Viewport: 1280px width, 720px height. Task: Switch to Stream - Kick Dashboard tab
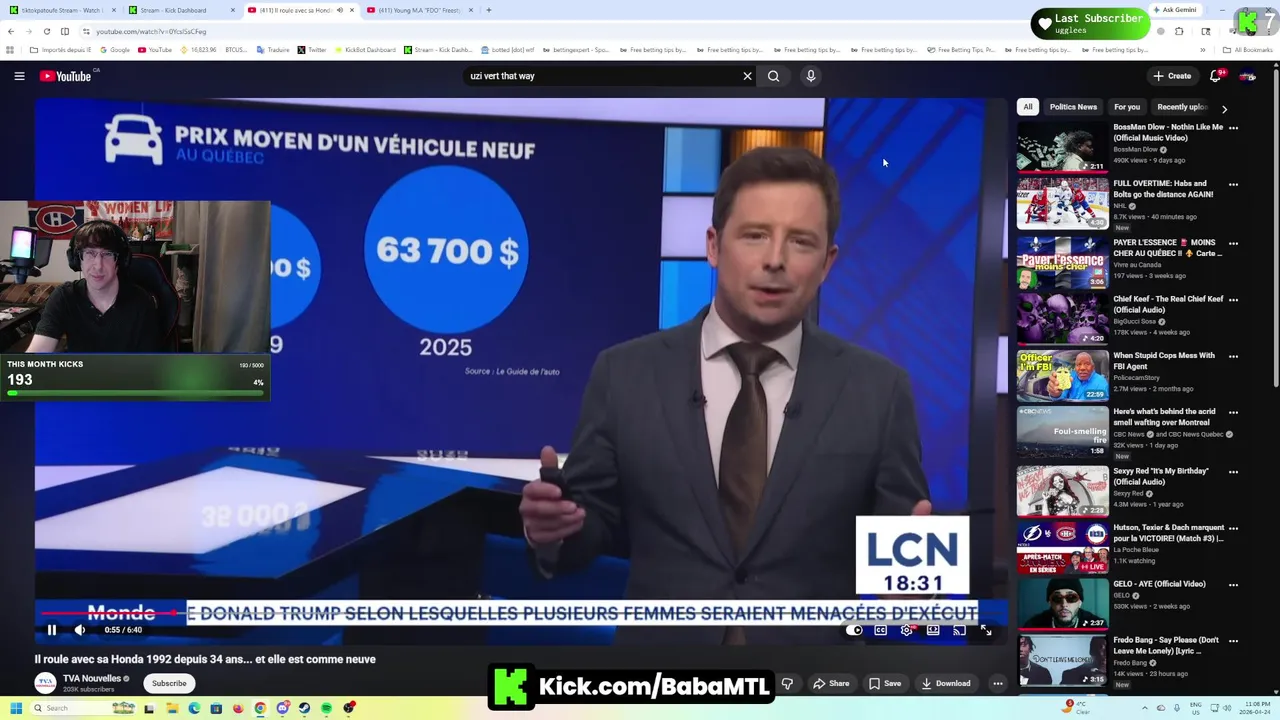coord(180,10)
